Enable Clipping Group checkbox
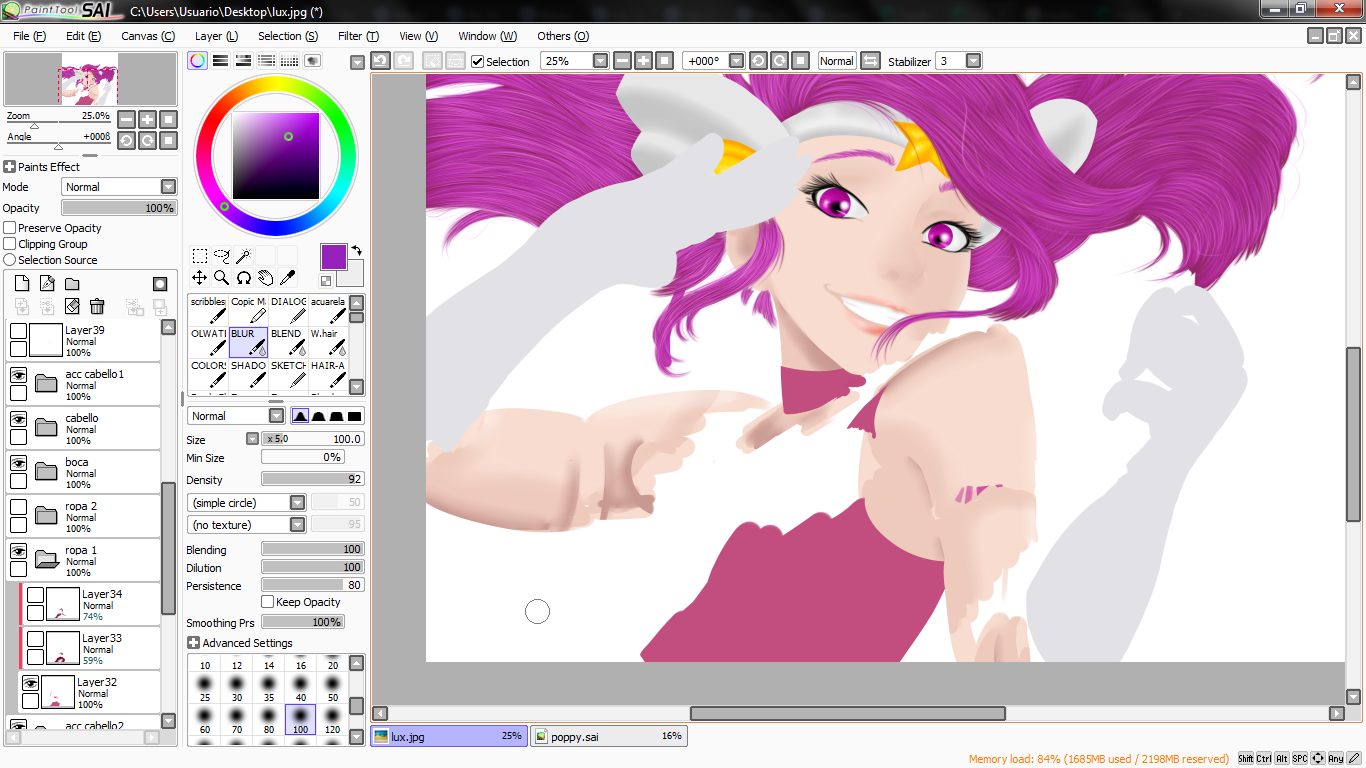This screenshot has width=1366, height=768. click(10, 244)
